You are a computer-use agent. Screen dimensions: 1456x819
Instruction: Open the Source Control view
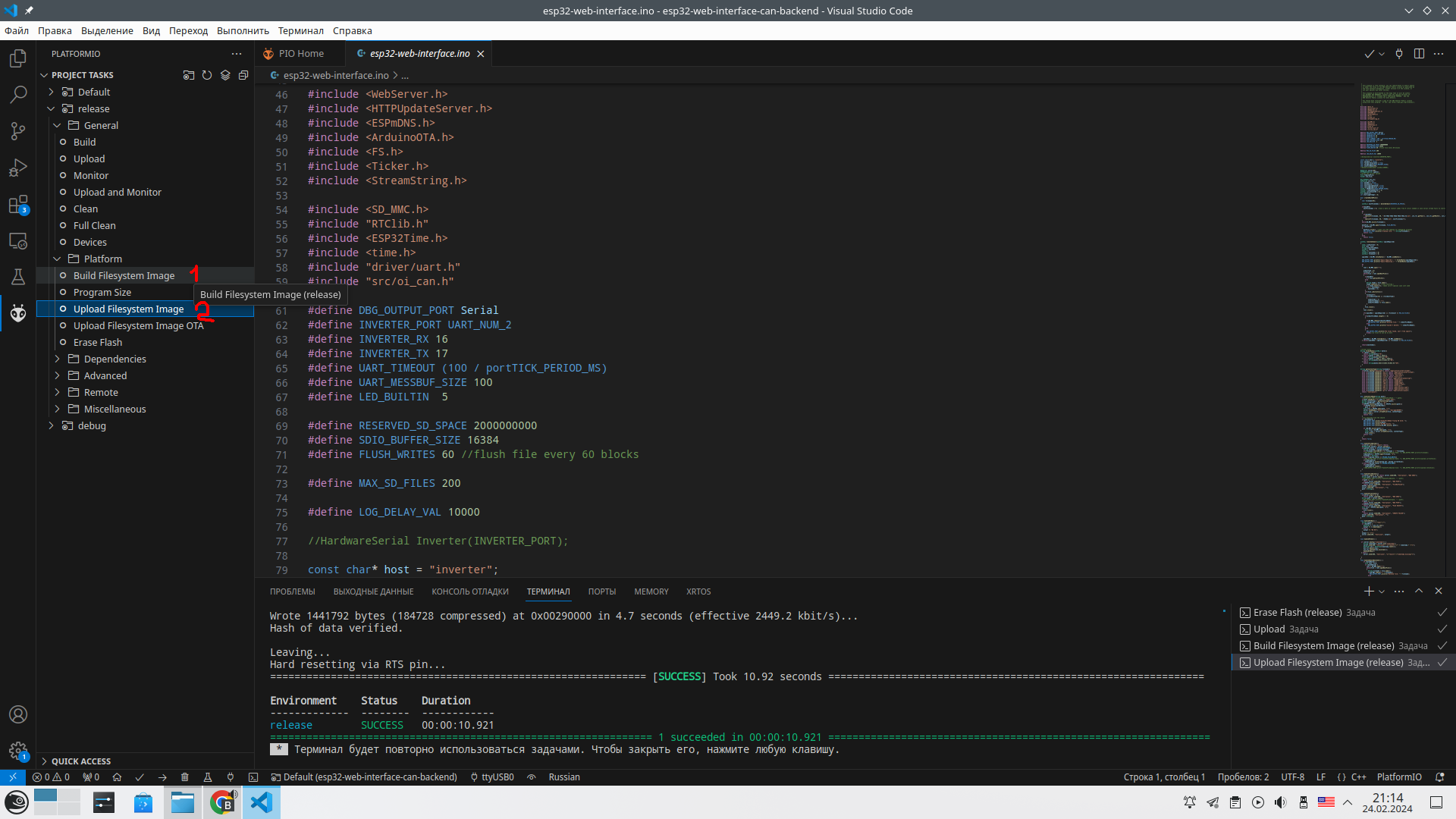click(18, 131)
